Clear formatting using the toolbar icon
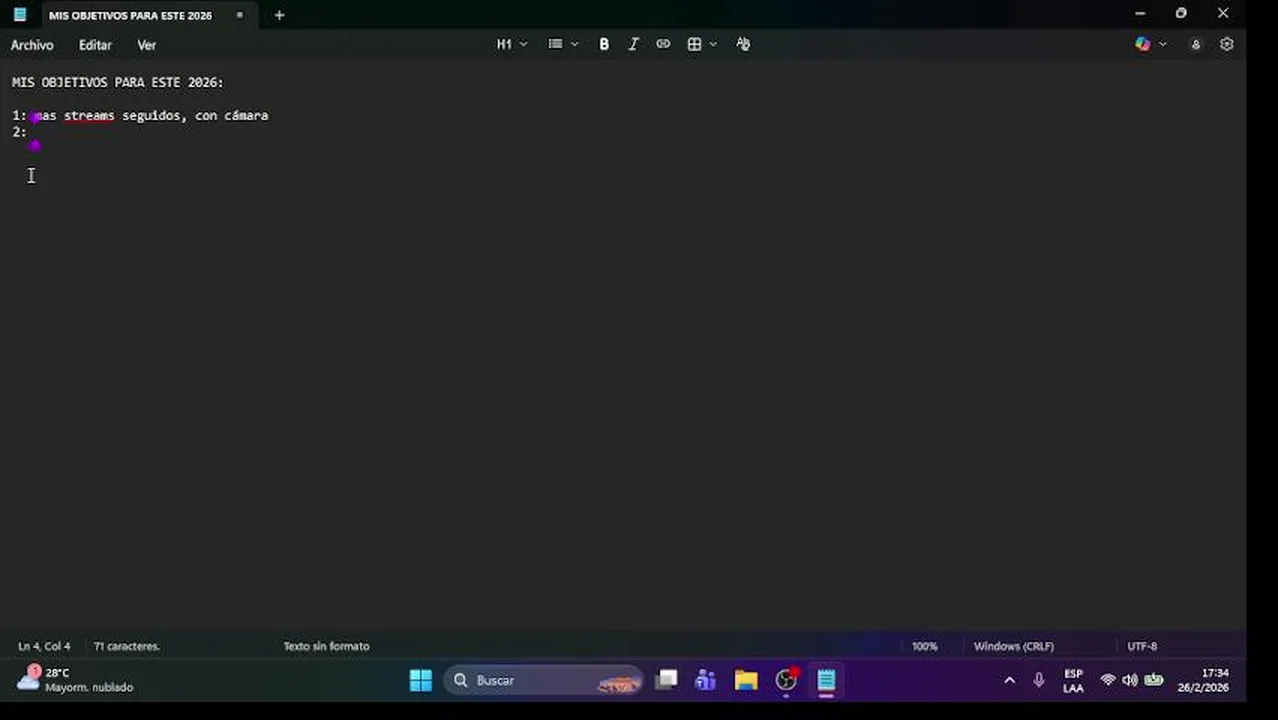The width and height of the screenshot is (1278, 720). 743,44
